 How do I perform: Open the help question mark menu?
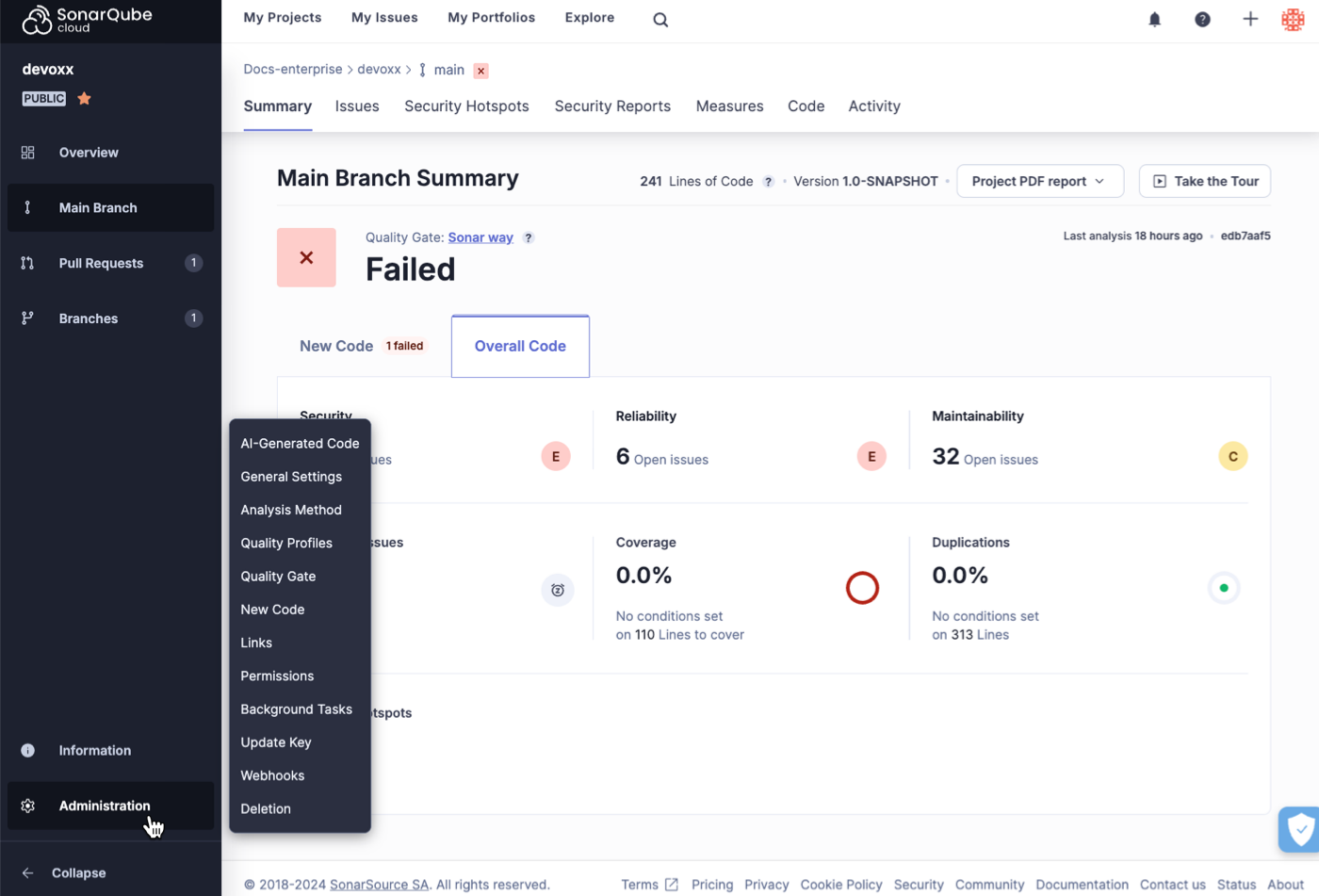click(1202, 18)
